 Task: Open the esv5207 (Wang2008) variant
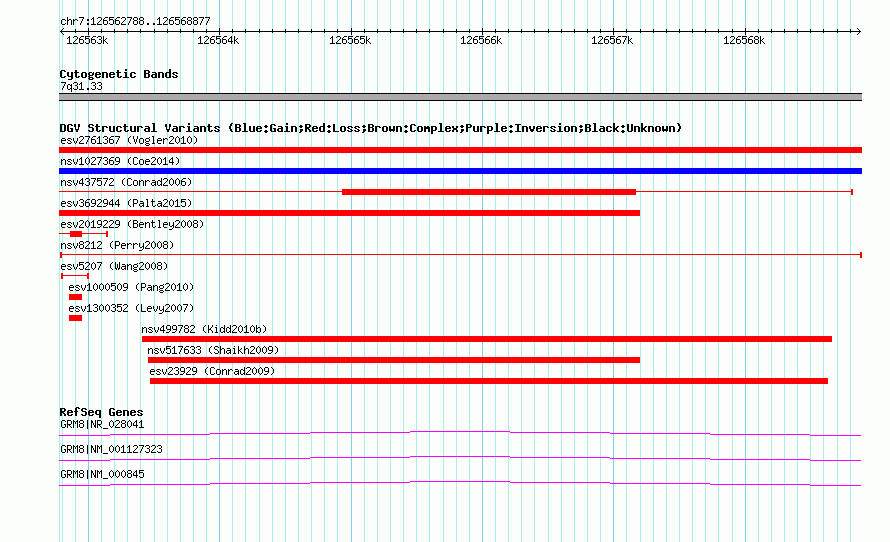(x=114, y=266)
